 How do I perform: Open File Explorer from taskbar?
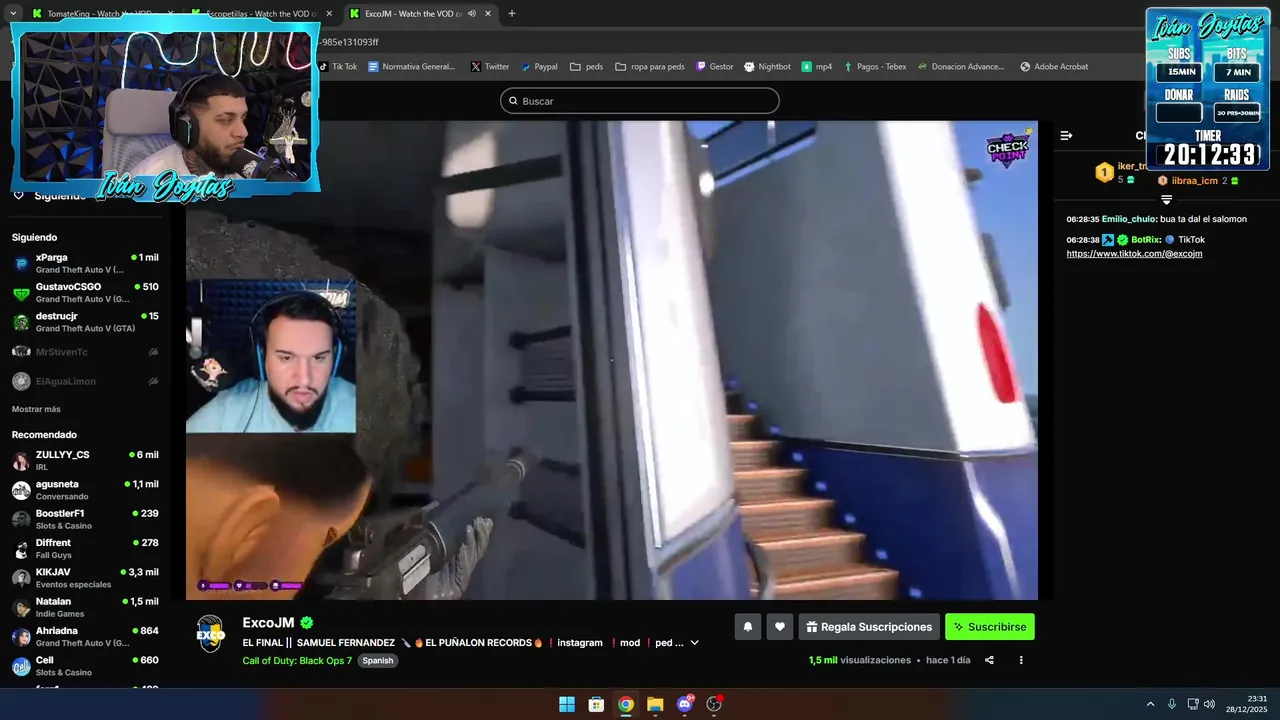(x=655, y=704)
